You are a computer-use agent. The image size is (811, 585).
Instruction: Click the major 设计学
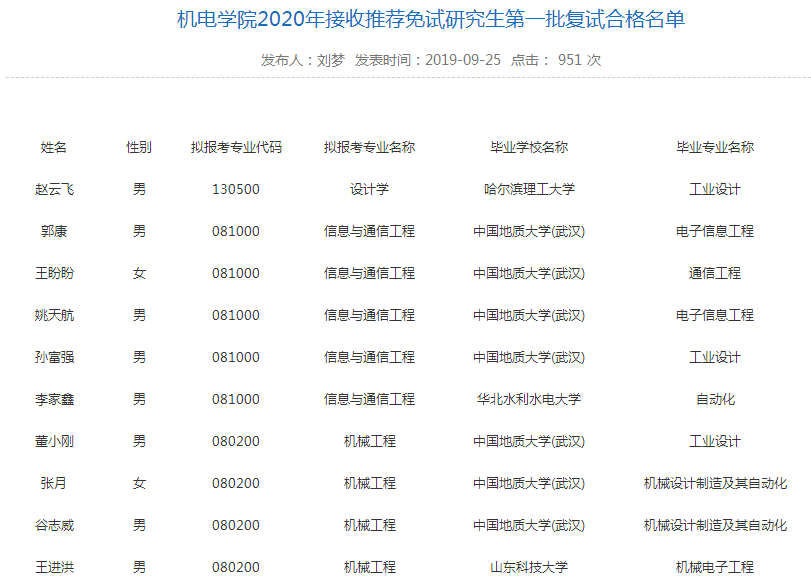click(369, 189)
